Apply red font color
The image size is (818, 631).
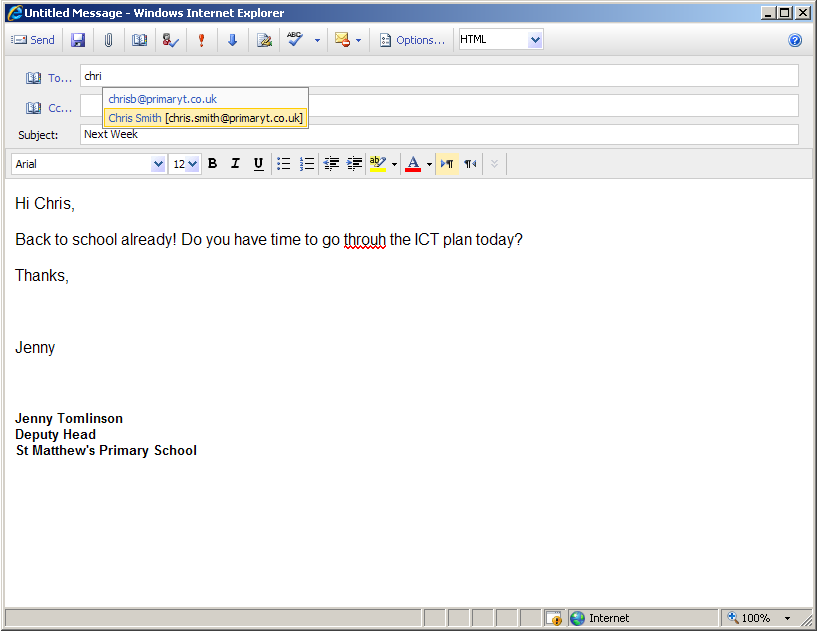pos(413,164)
